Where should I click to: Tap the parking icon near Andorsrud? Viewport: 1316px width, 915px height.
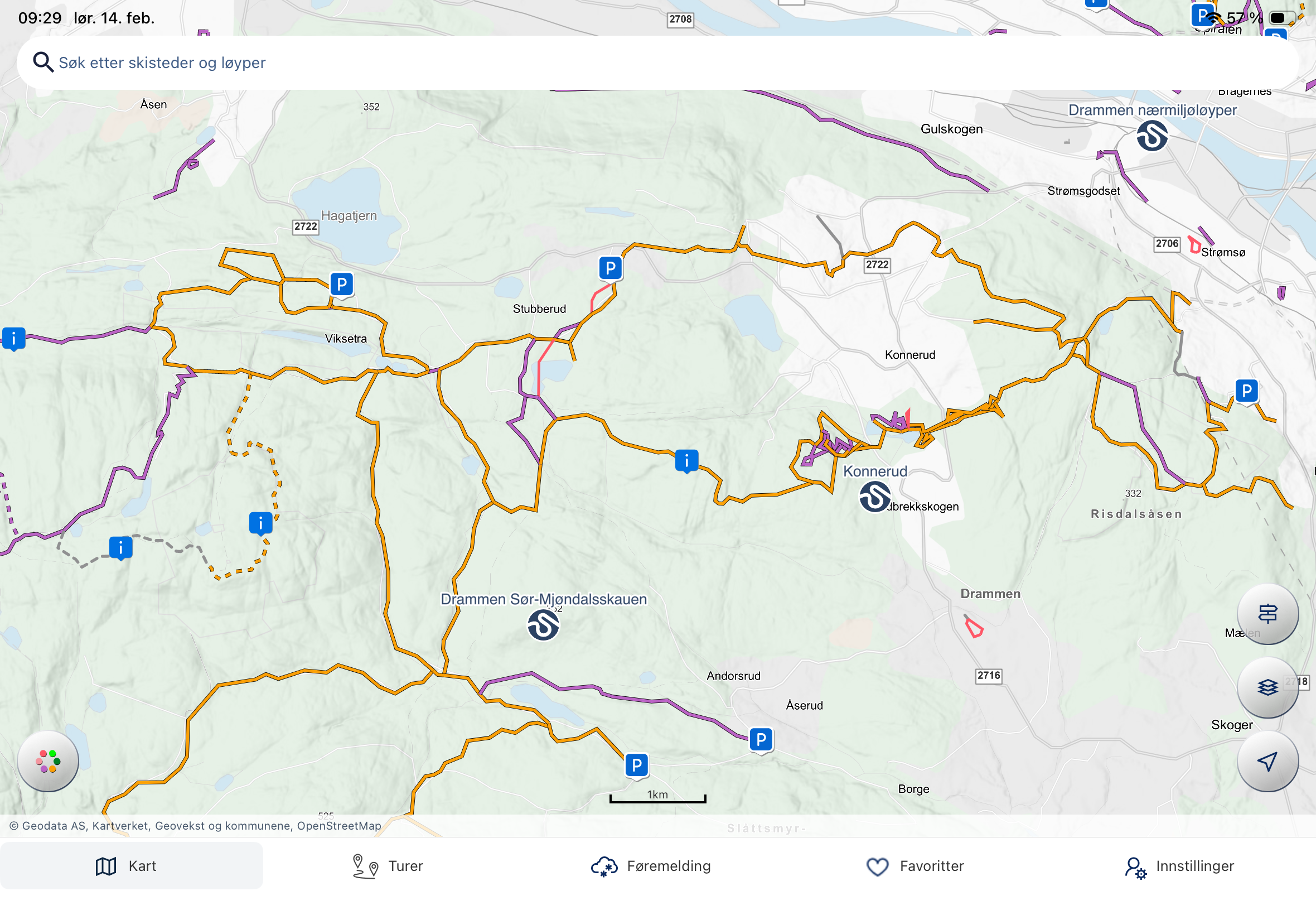[761, 740]
